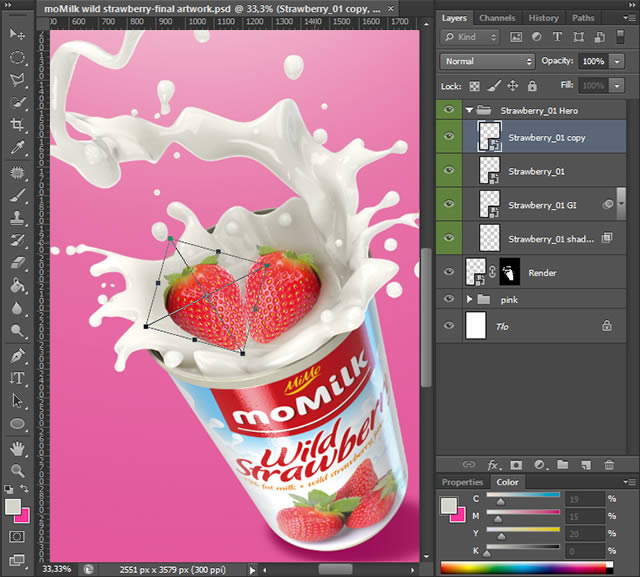Switch to the History tab
The image size is (640, 577).
tap(543, 18)
